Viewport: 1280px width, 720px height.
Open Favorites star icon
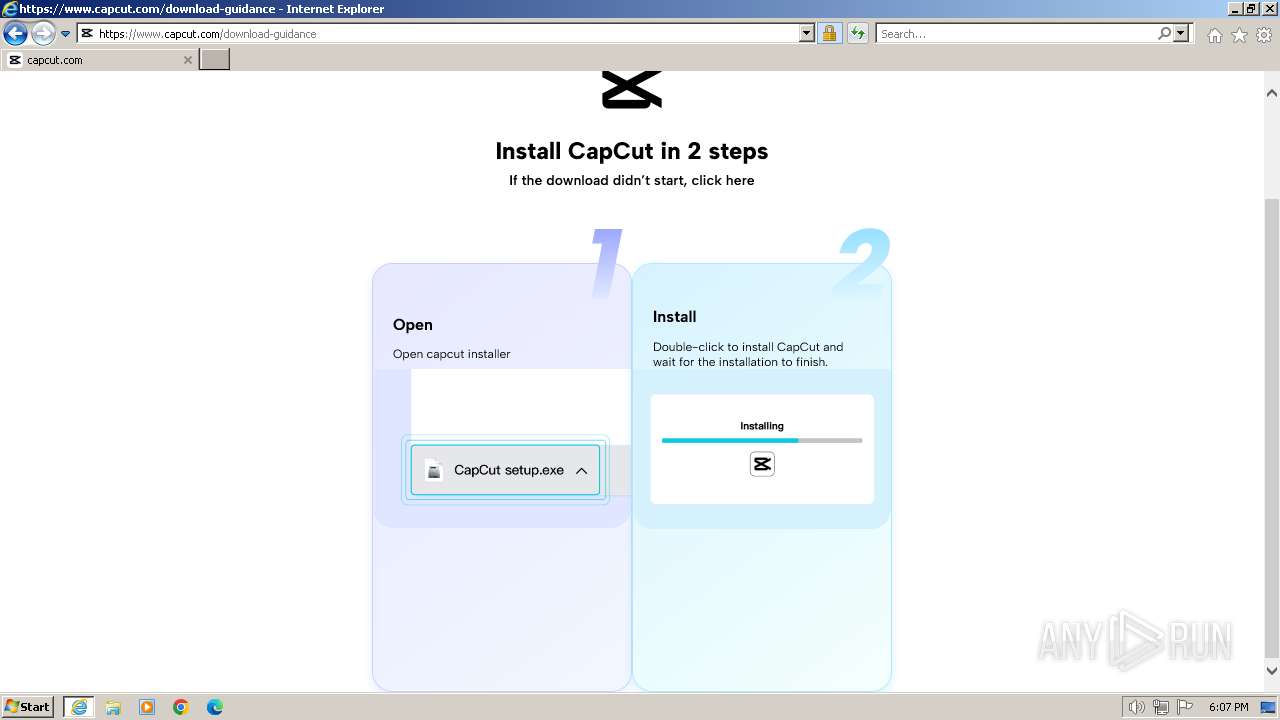pos(1239,35)
